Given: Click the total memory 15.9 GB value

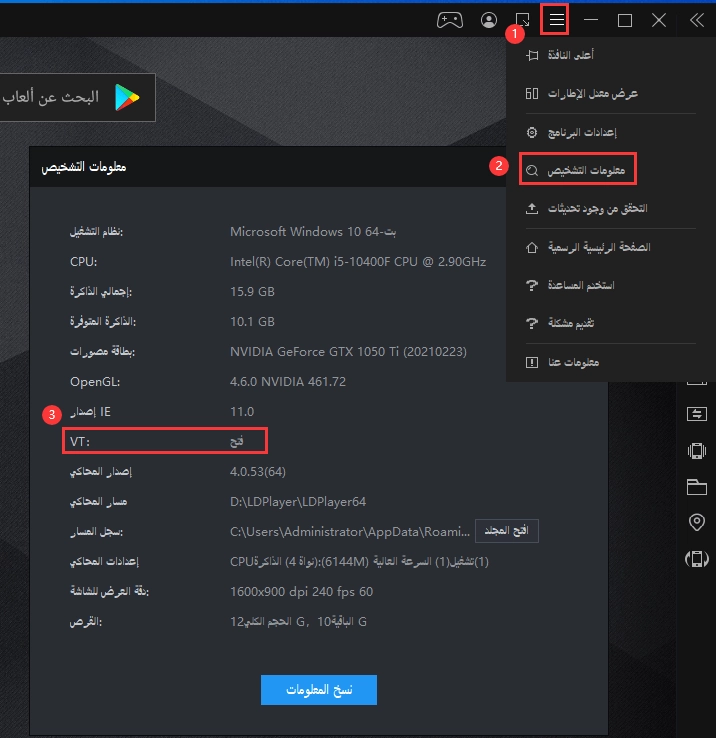Looking at the screenshot, I should (x=252, y=292).
